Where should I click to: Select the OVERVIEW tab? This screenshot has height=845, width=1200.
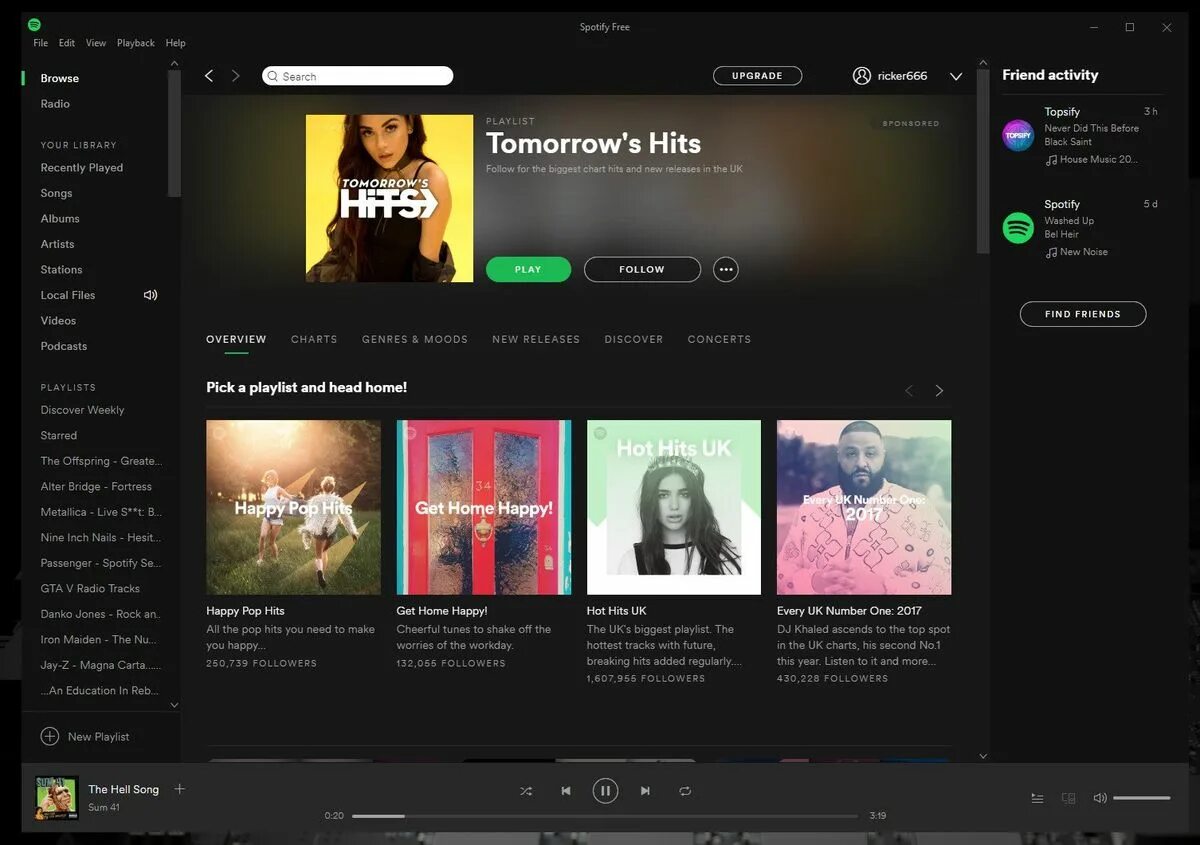click(236, 339)
